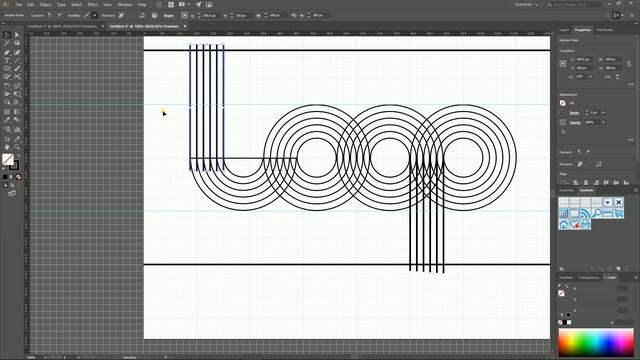The height and width of the screenshot is (360, 640).
Task: Click the RSS feed symbol
Action: [x=585, y=213]
